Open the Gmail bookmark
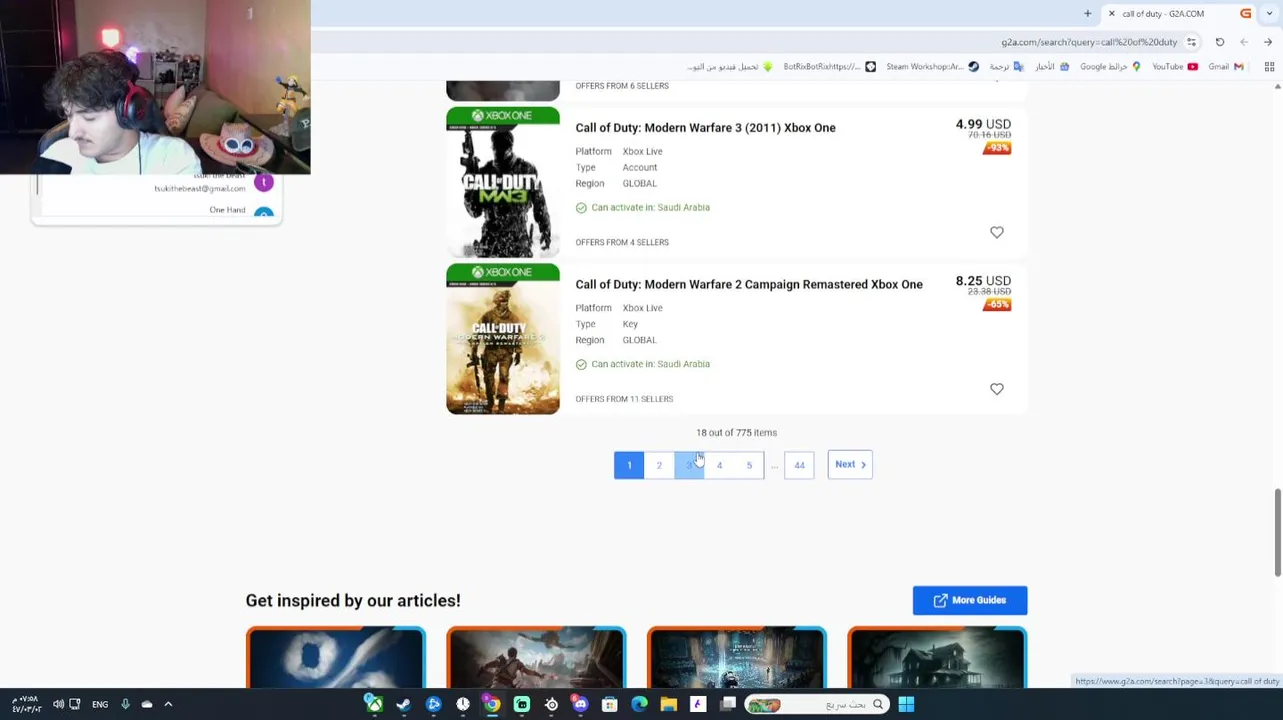This screenshot has width=1283, height=720. (1225, 67)
